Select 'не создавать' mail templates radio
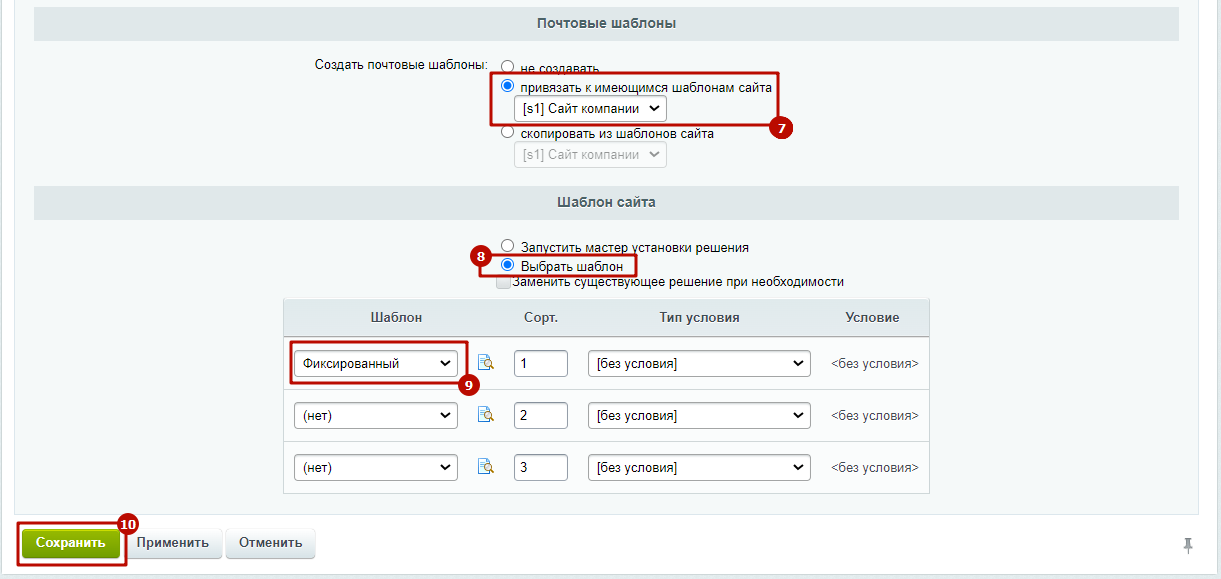Viewport: 1221px width, 579px height. pos(507,68)
